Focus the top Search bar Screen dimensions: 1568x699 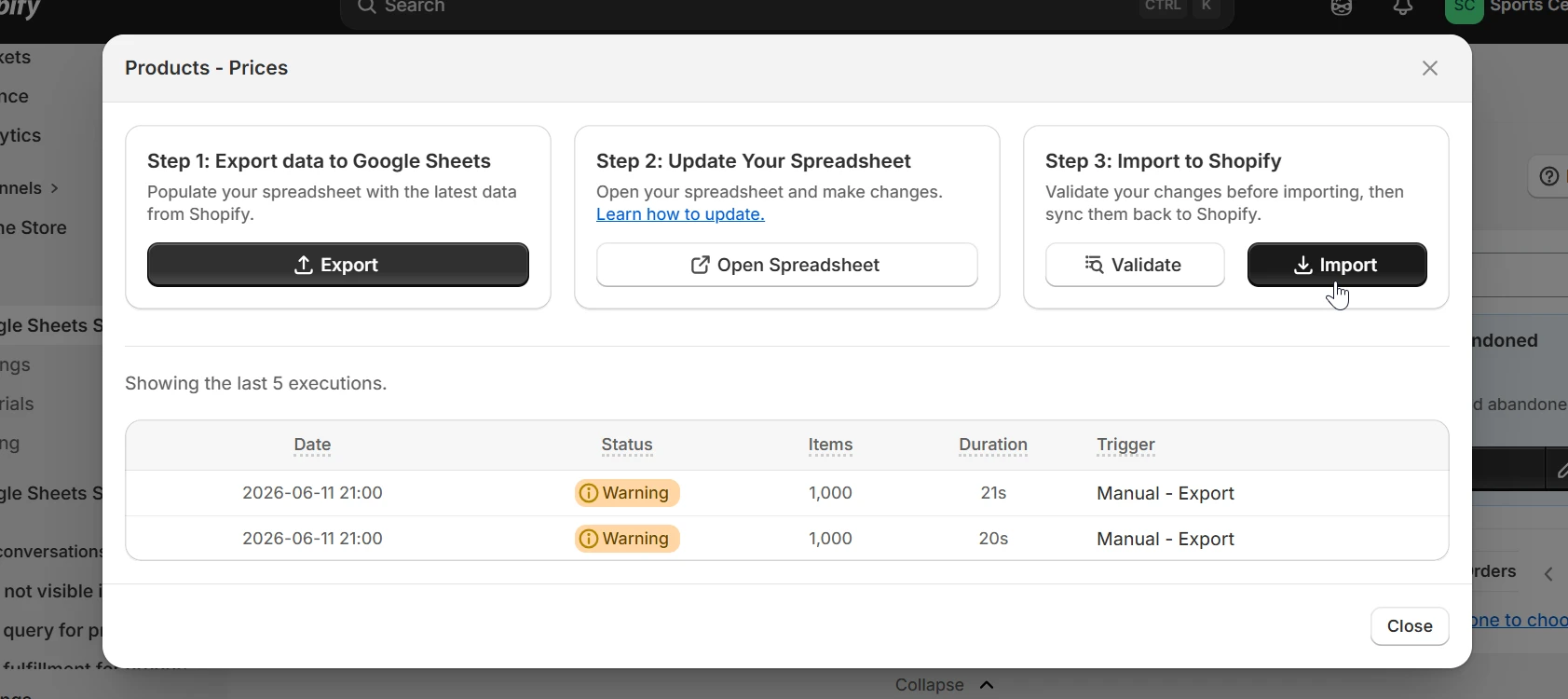point(787,9)
